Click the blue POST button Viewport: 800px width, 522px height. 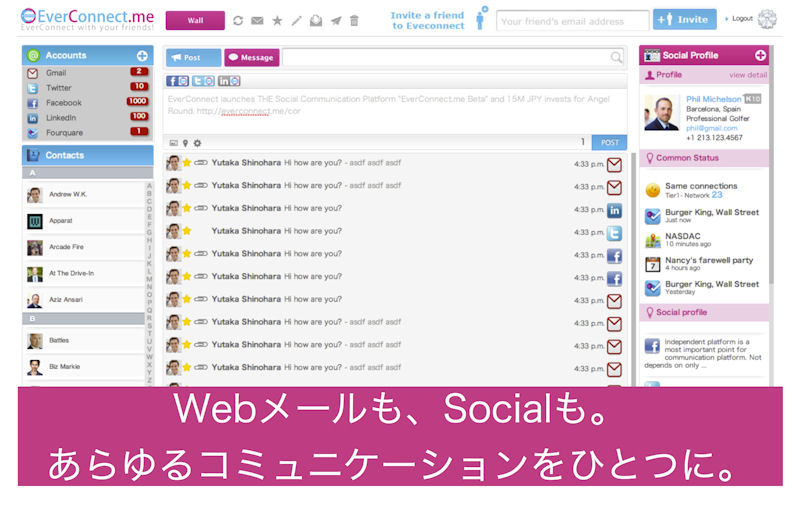click(609, 142)
